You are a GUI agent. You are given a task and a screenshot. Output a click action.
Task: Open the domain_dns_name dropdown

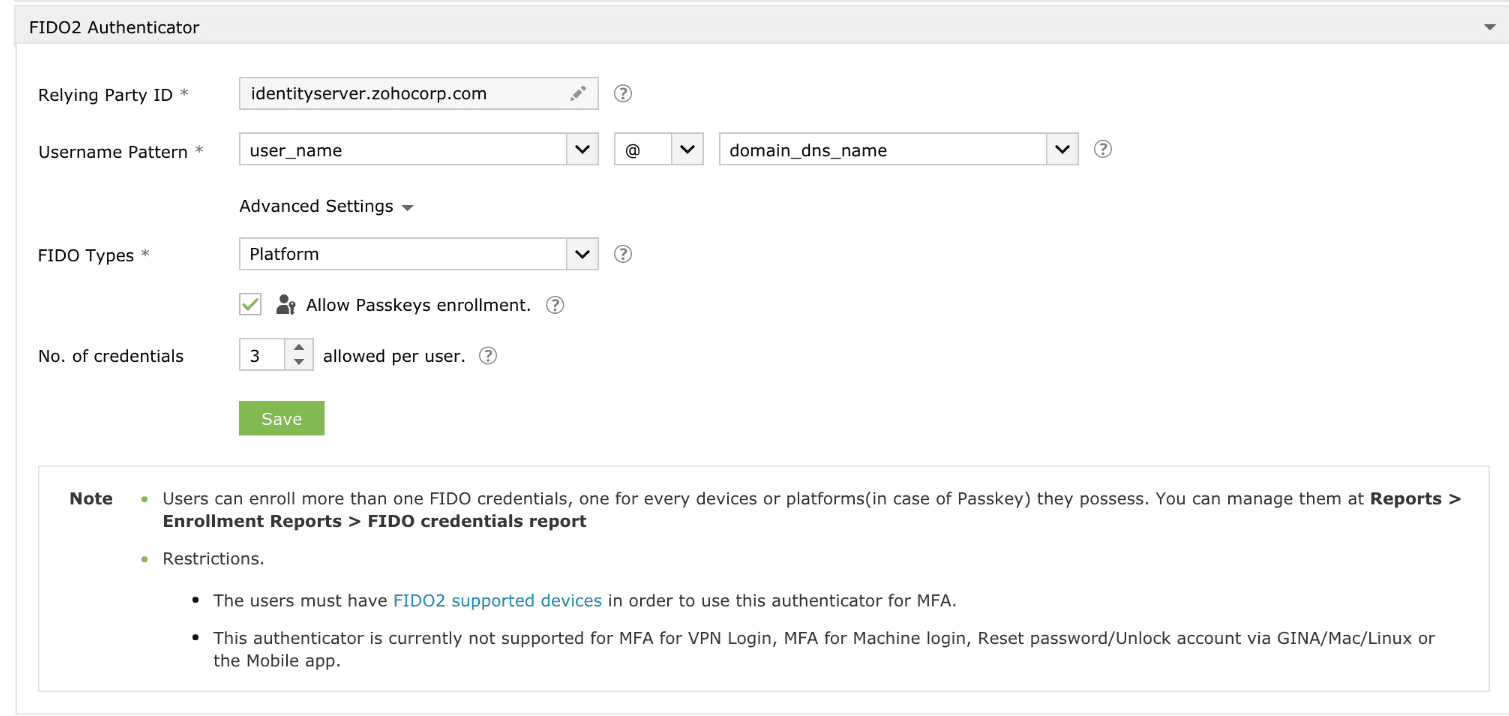(x=1061, y=150)
